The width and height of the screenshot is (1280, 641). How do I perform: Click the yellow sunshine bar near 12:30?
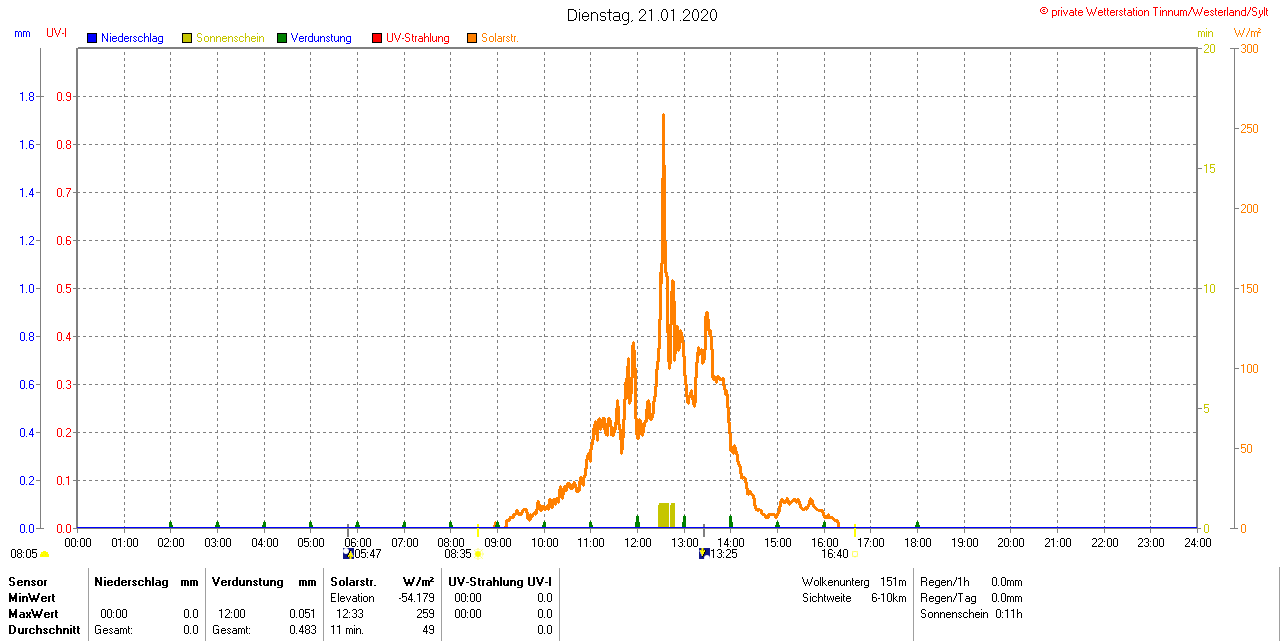coord(666,515)
